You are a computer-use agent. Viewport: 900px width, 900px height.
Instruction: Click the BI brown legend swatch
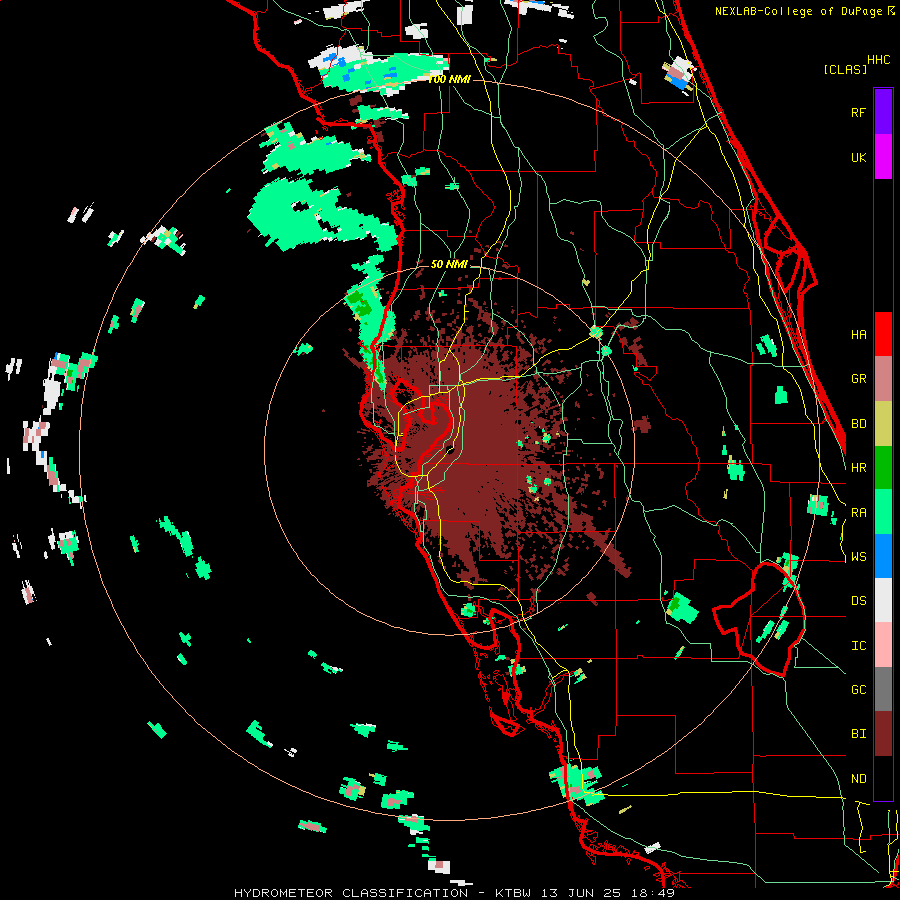883,734
